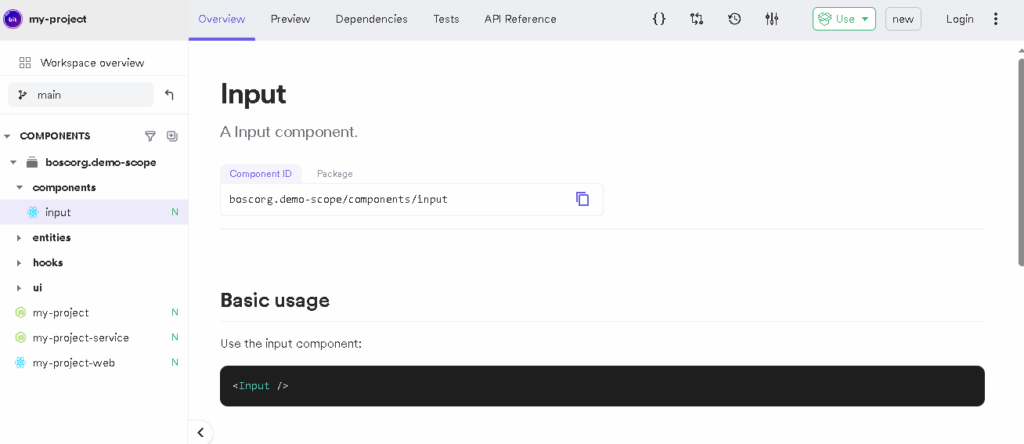Click the filter icon in Components header

[150, 136]
